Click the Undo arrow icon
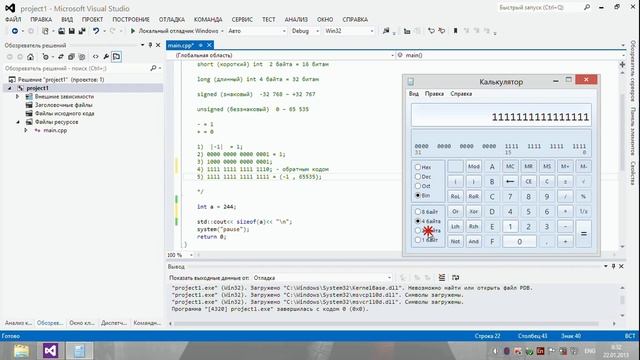The width and height of the screenshot is (640, 360). [x=96, y=31]
